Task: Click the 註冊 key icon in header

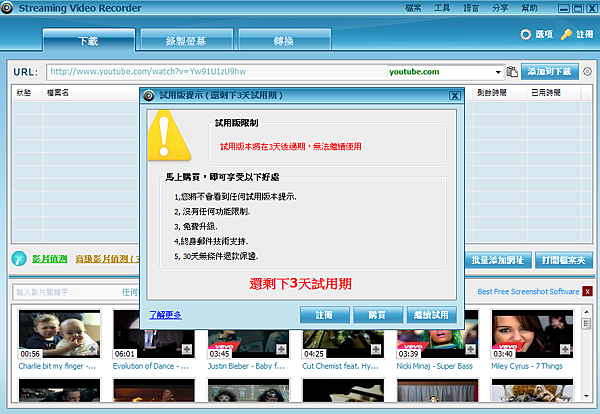Action: click(566, 34)
